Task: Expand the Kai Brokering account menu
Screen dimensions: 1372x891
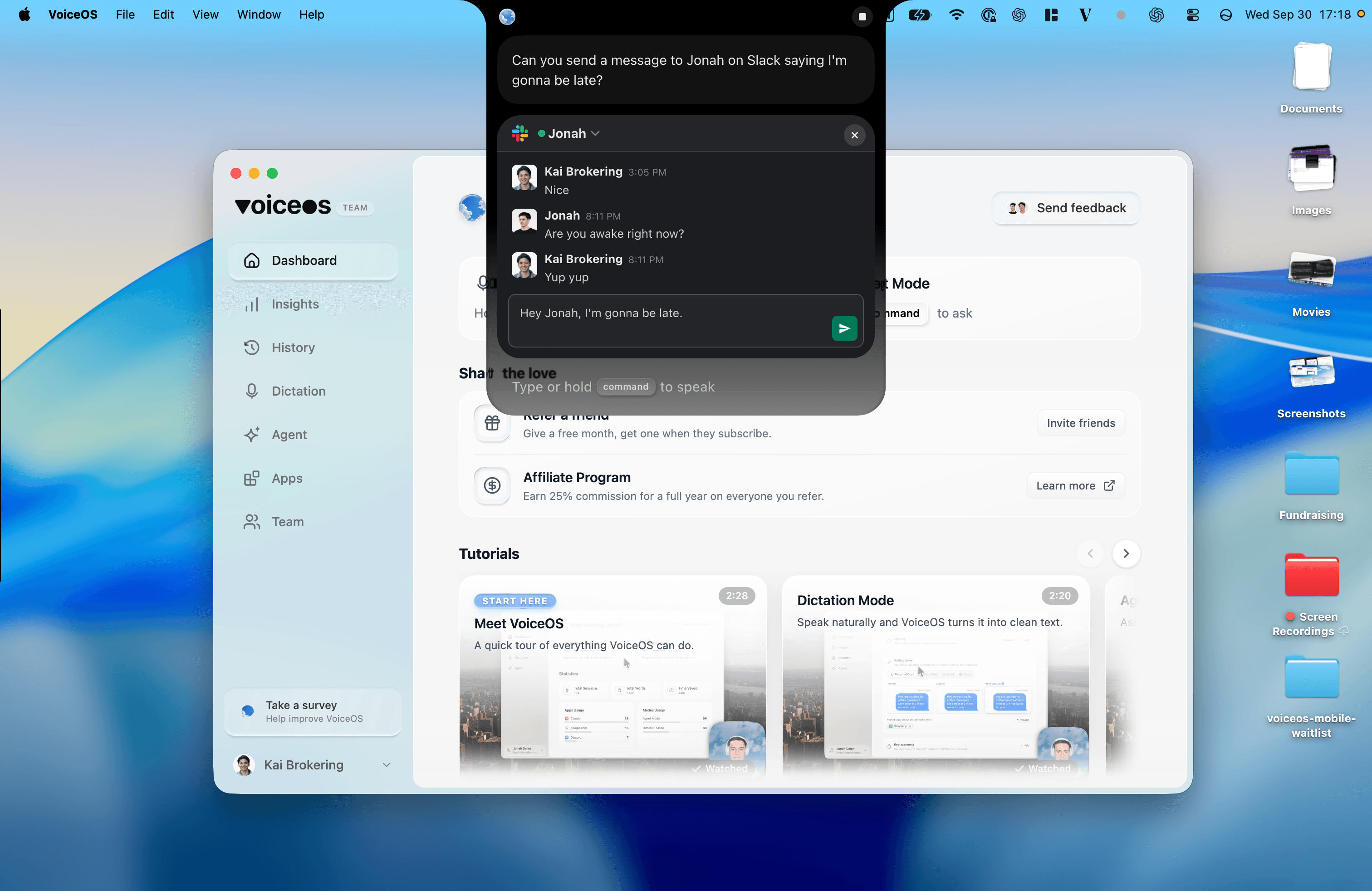Action: pyautogui.click(x=313, y=765)
